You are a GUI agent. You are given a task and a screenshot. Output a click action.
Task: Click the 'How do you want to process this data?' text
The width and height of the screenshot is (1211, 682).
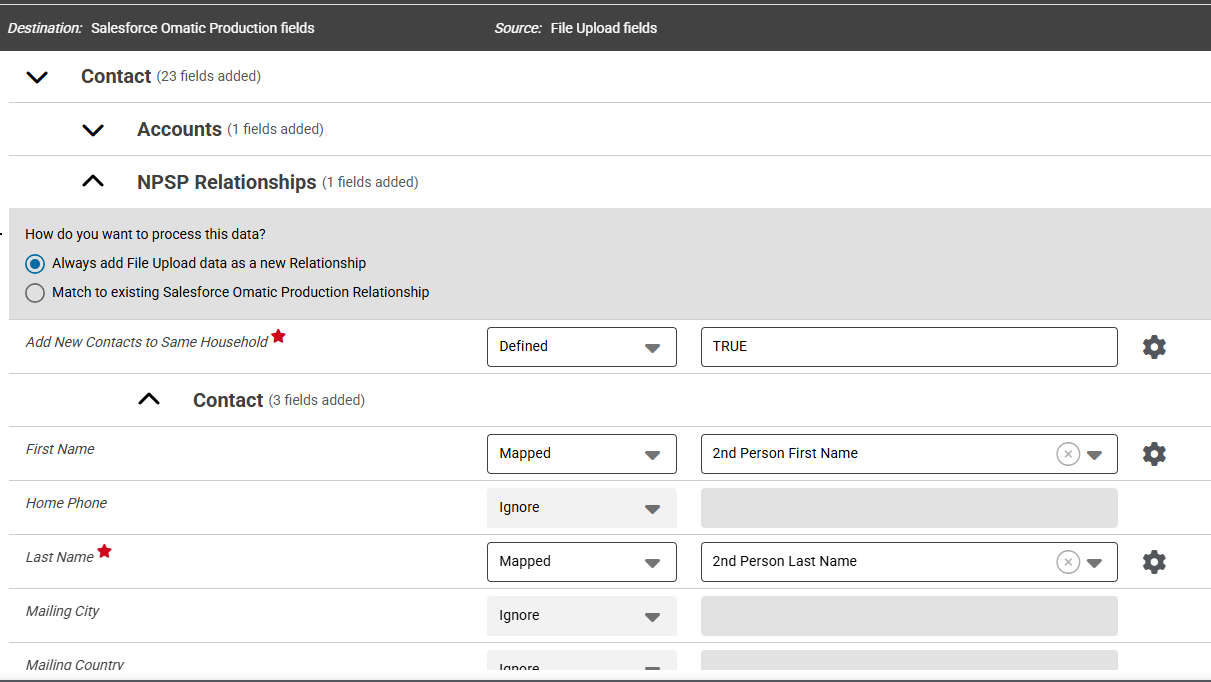[145, 234]
